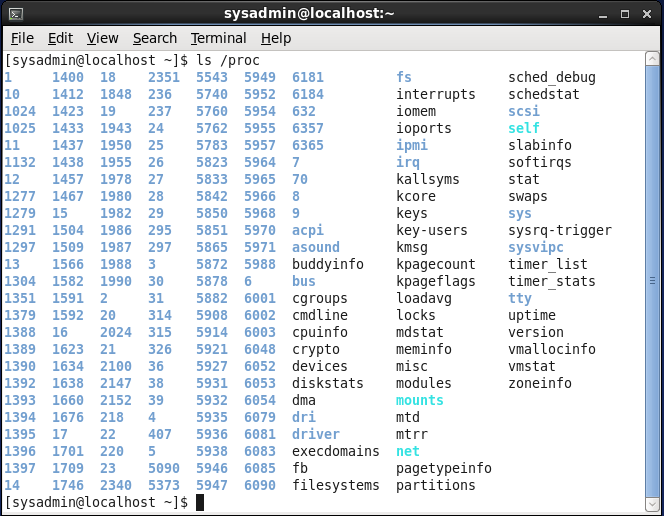The width and height of the screenshot is (664, 516).
Task: Click the 'diskstats' entry
Action: pyautogui.click(x=328, y=383)
